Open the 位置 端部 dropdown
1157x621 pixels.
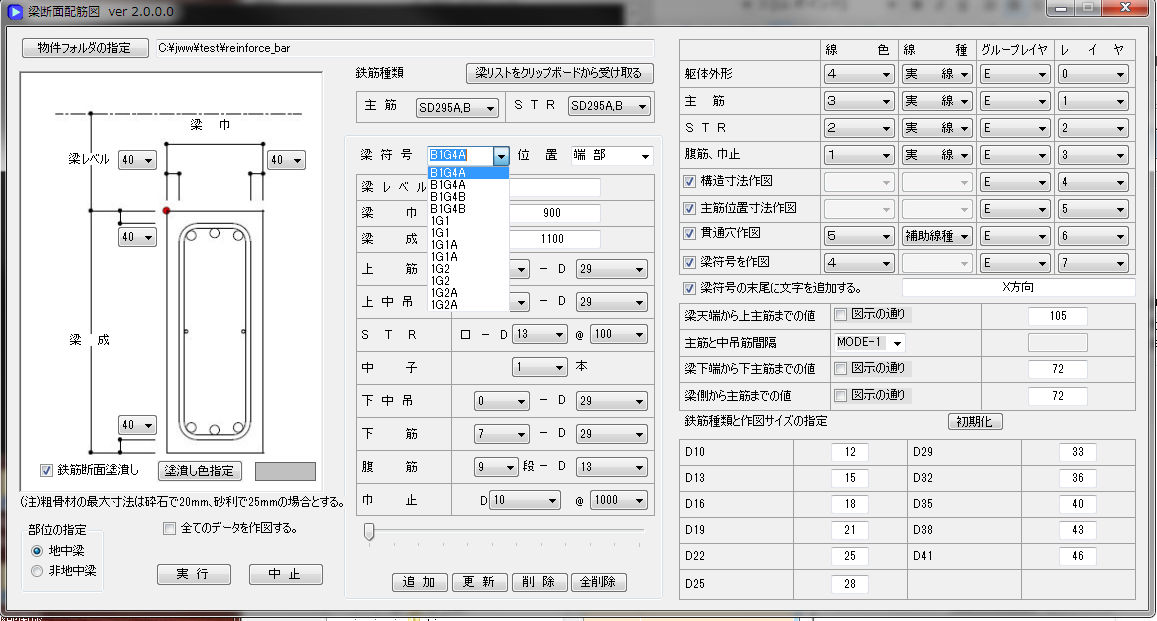point(612,156)
